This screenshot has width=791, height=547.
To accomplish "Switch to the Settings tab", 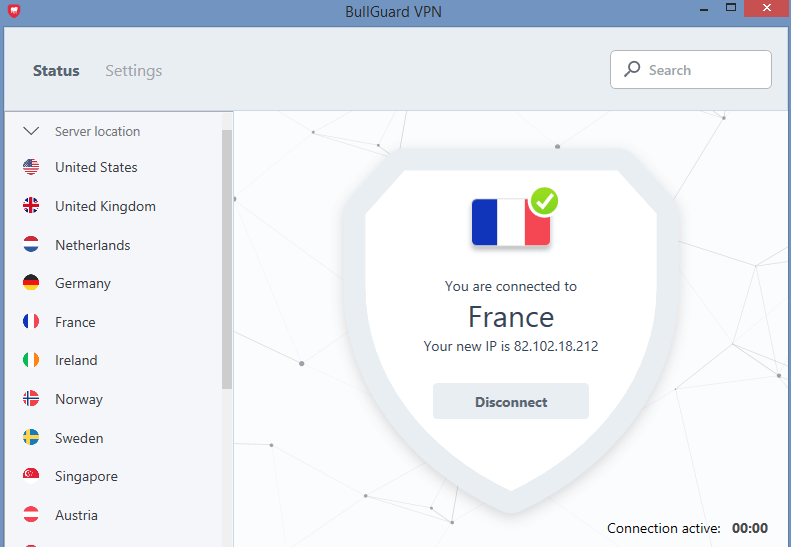I will [x=134, y=71].
